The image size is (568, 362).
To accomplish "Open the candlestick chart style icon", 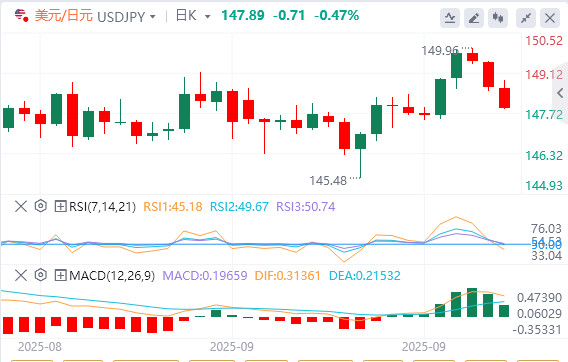I will click(498, 18).
